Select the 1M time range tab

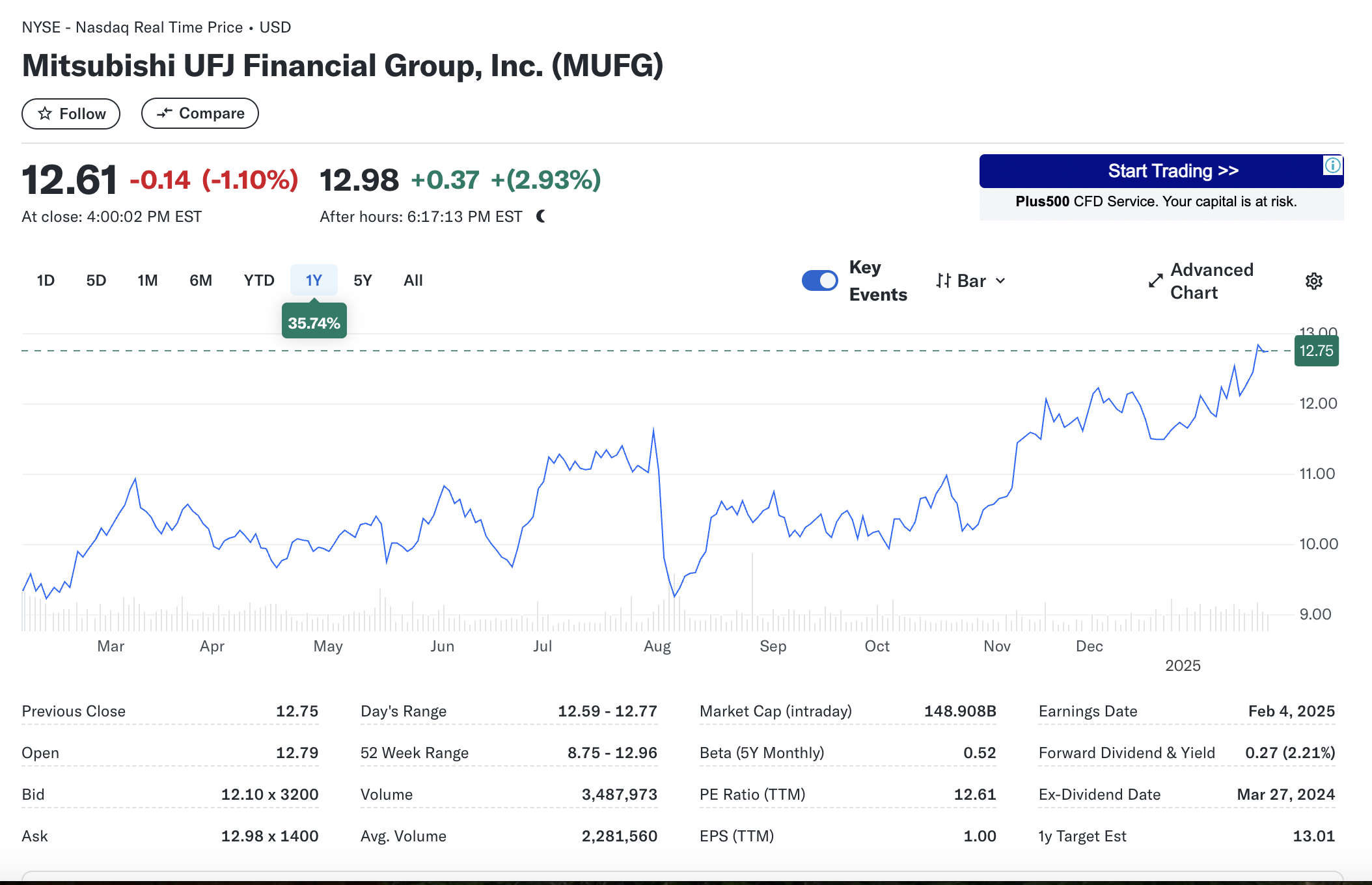coord(147,280)
